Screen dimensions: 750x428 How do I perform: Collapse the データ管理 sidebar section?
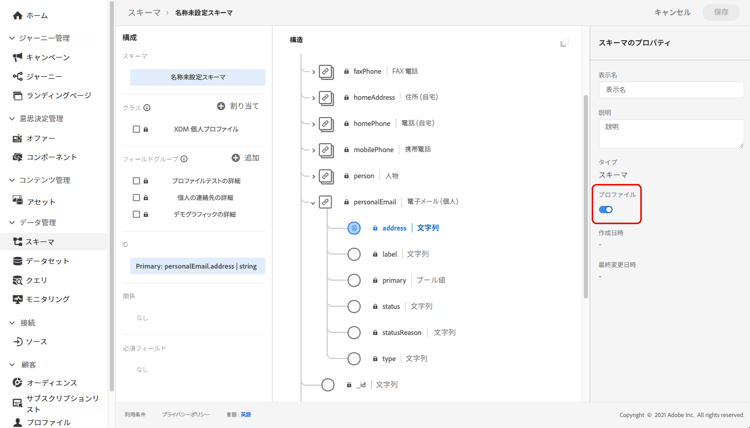tap(12, 222)
